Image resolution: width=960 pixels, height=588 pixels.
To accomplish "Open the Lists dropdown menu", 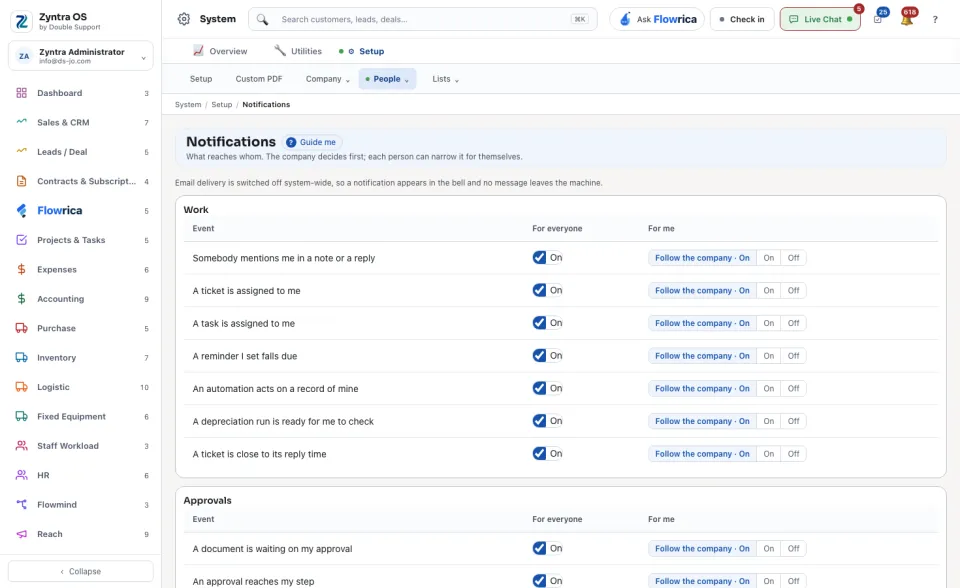I will [445, 79].
